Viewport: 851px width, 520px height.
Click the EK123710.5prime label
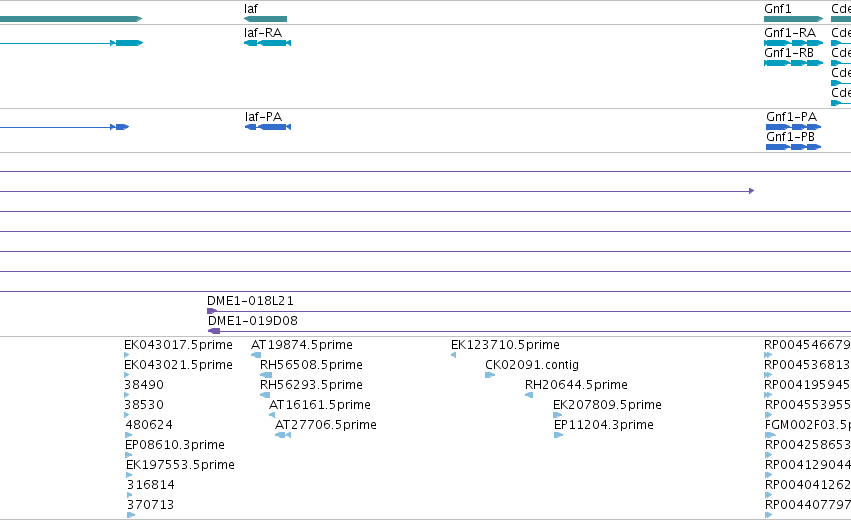point(505,345)
